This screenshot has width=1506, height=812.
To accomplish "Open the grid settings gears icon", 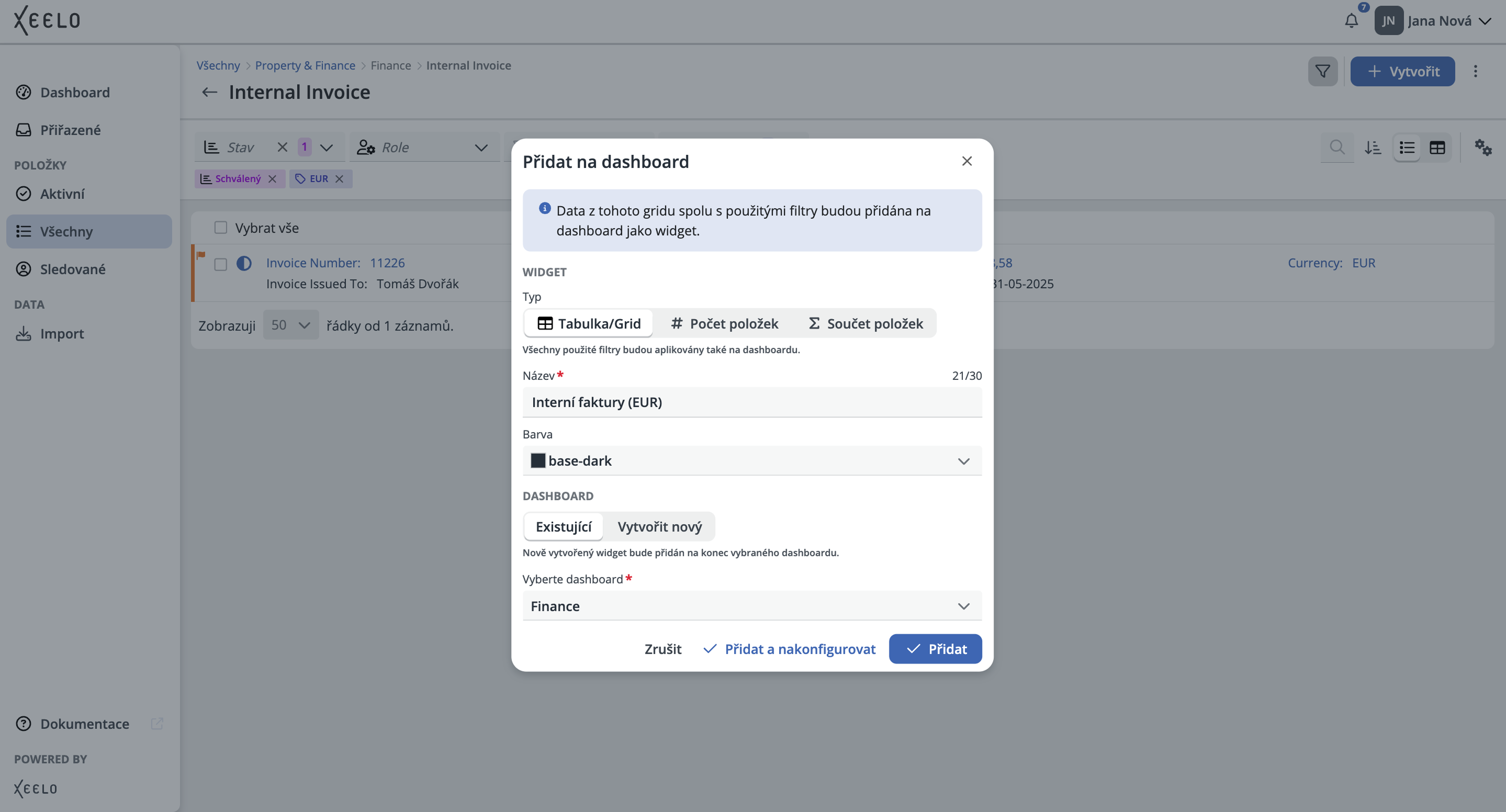I will click(x=1483, y=148).
